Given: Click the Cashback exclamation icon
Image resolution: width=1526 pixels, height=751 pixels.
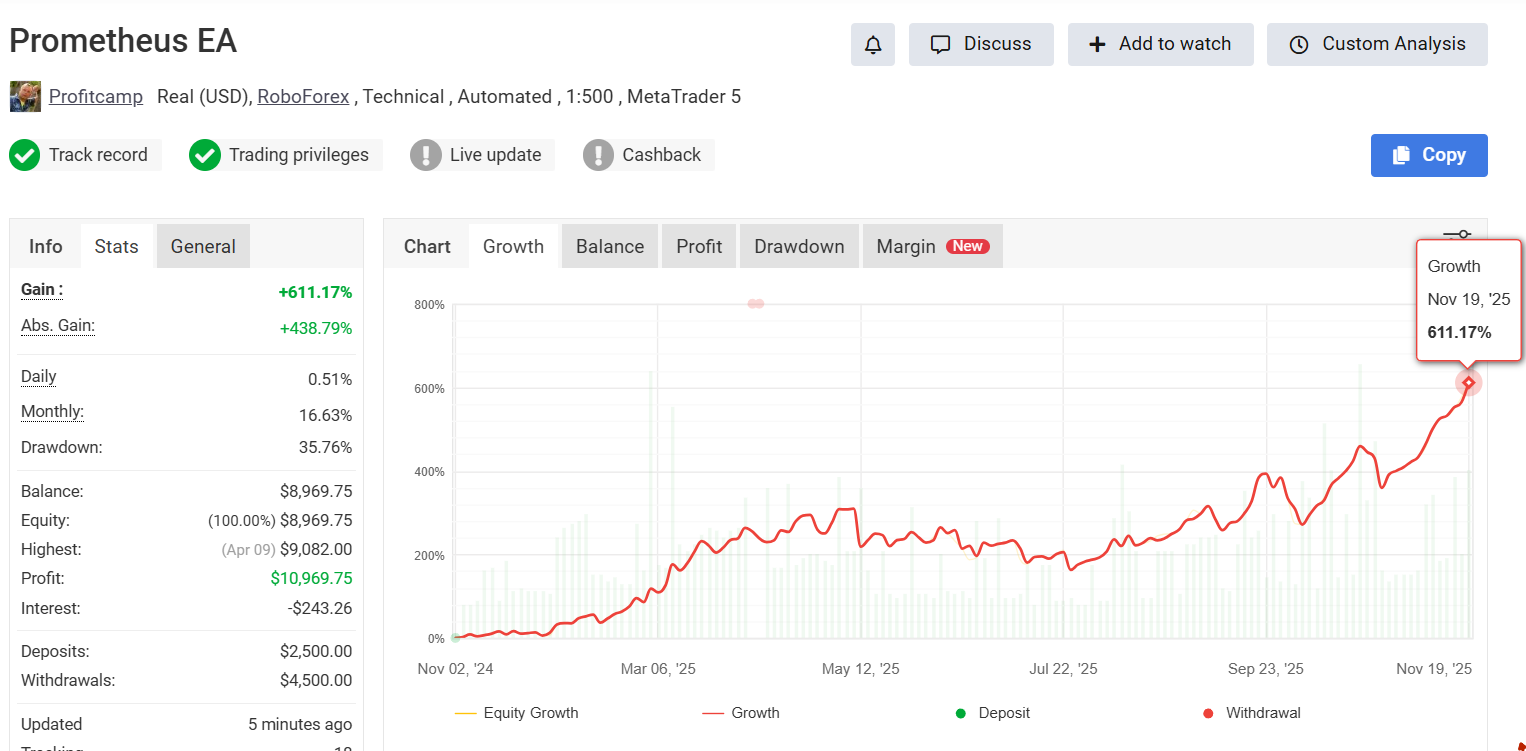Looking at the screenshot, I should coord(598,155).
